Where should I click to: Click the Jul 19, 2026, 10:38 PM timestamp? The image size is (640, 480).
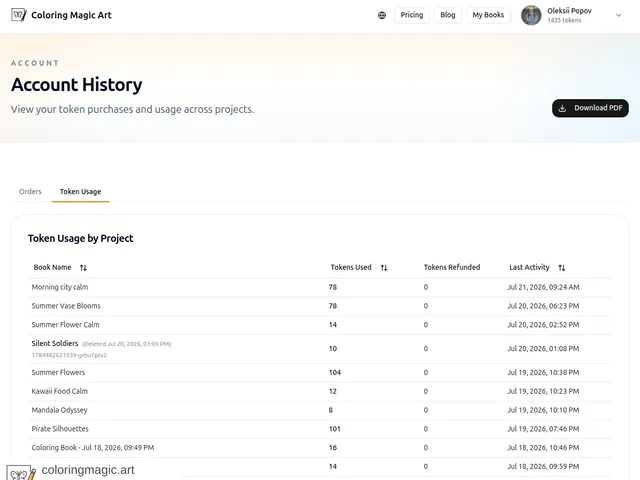(x=543, y=373)
